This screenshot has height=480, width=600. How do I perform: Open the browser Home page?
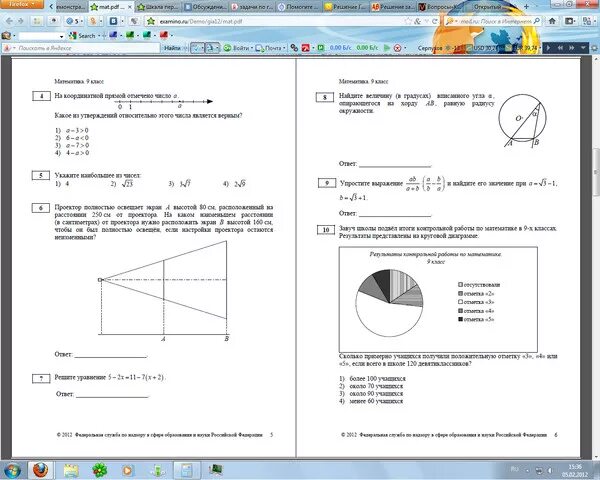pos(552,21)
